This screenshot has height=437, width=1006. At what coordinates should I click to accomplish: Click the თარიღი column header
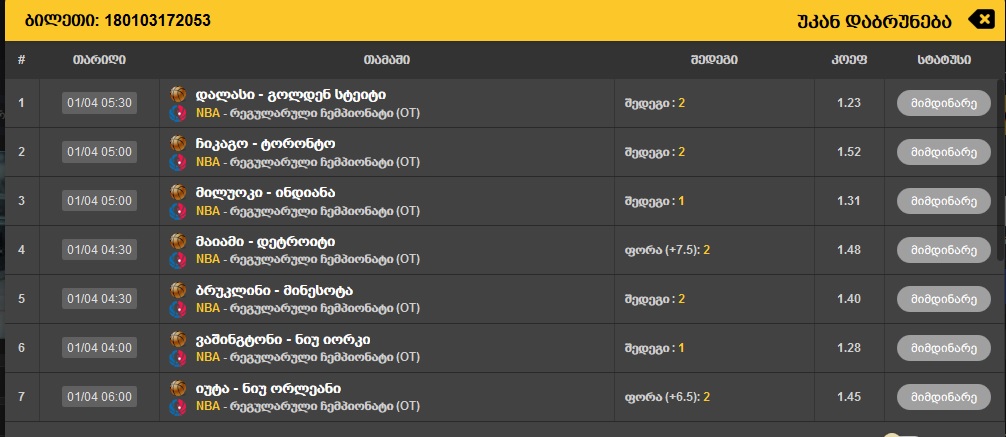(x=99, y=60)
